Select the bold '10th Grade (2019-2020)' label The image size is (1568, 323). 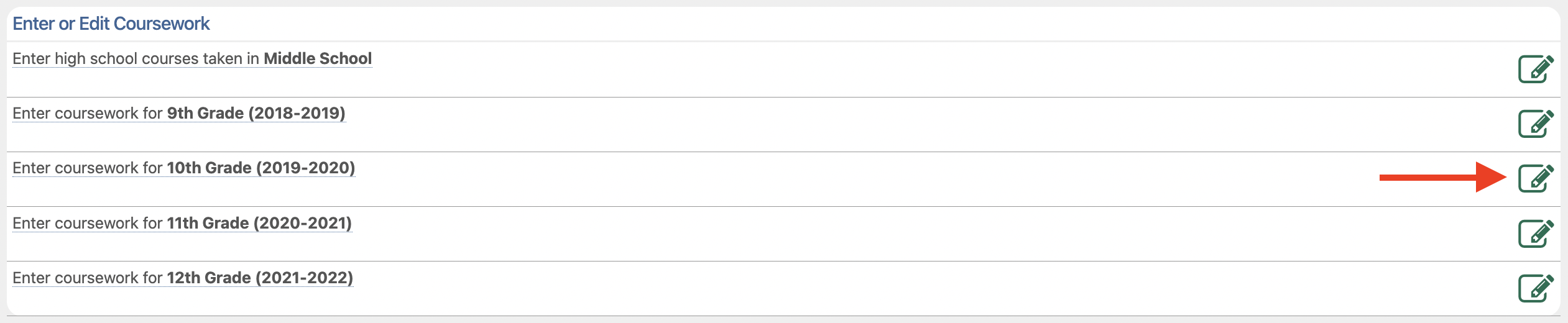(261, 168)
